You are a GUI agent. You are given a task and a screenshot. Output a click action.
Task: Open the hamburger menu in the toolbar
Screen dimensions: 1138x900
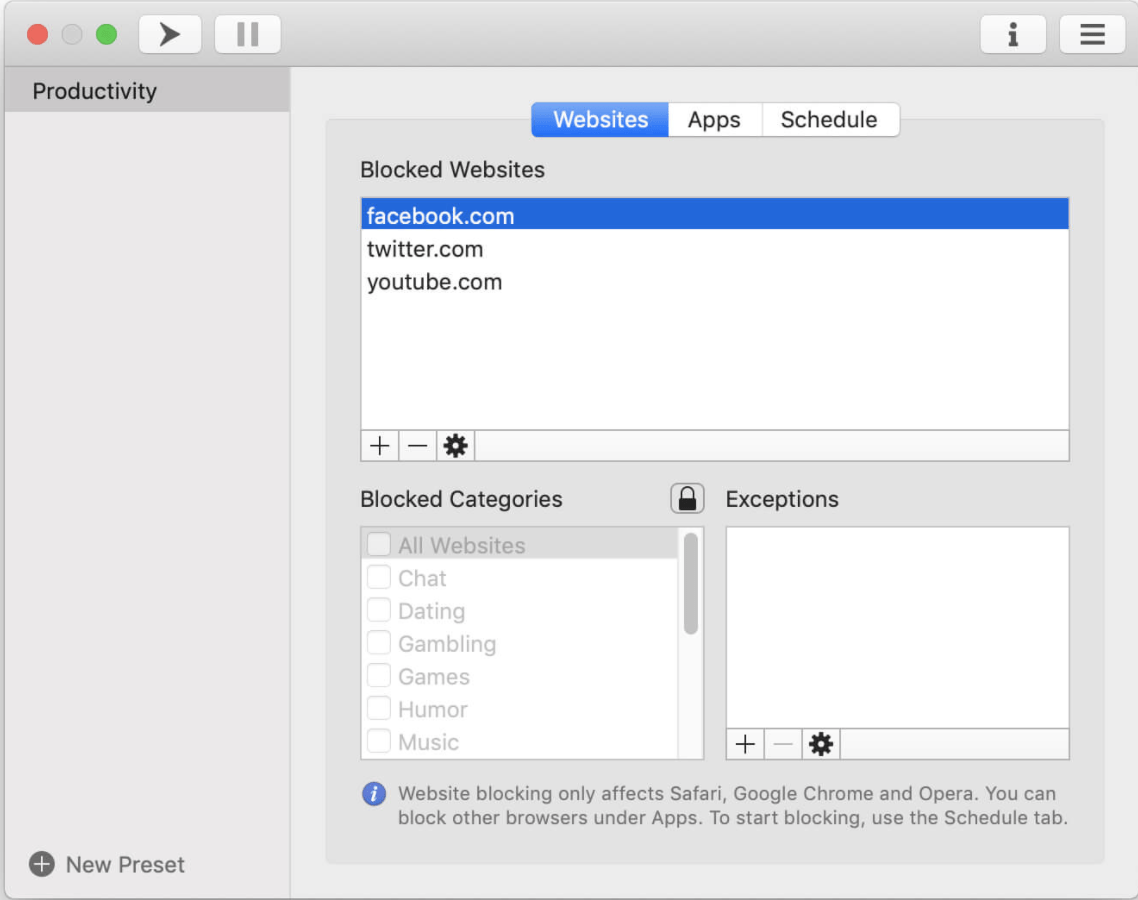[1092, 34]
